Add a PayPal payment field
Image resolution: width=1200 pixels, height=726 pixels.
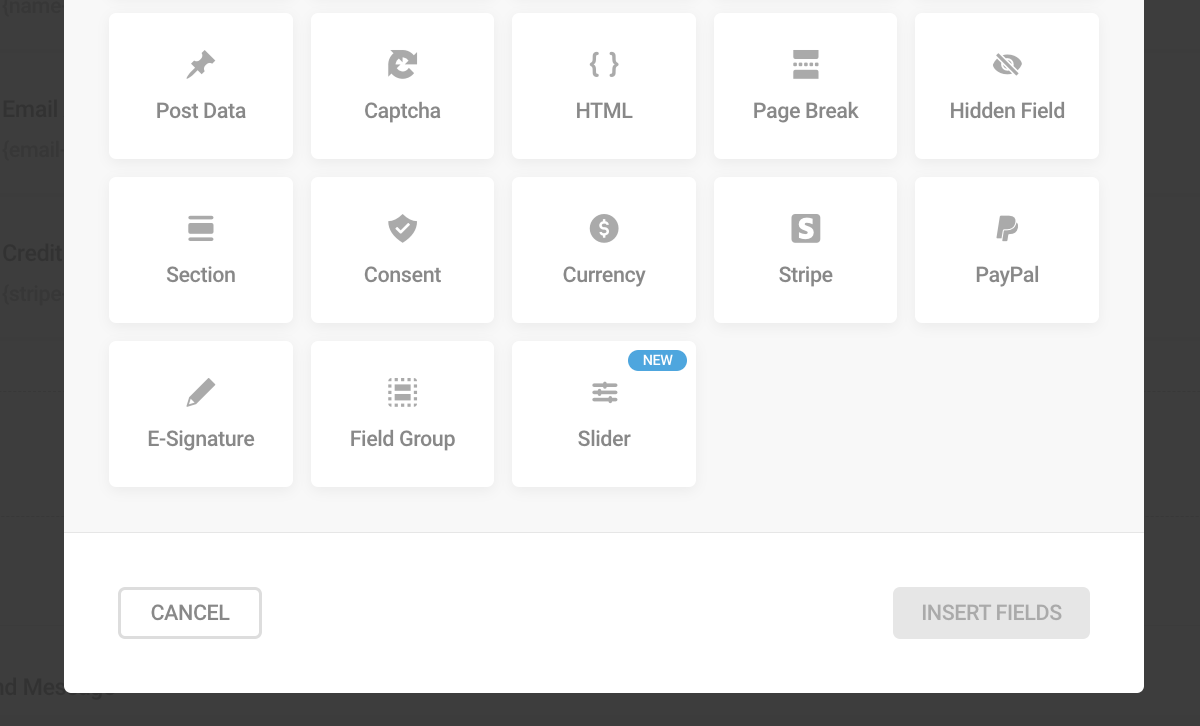1006,249
